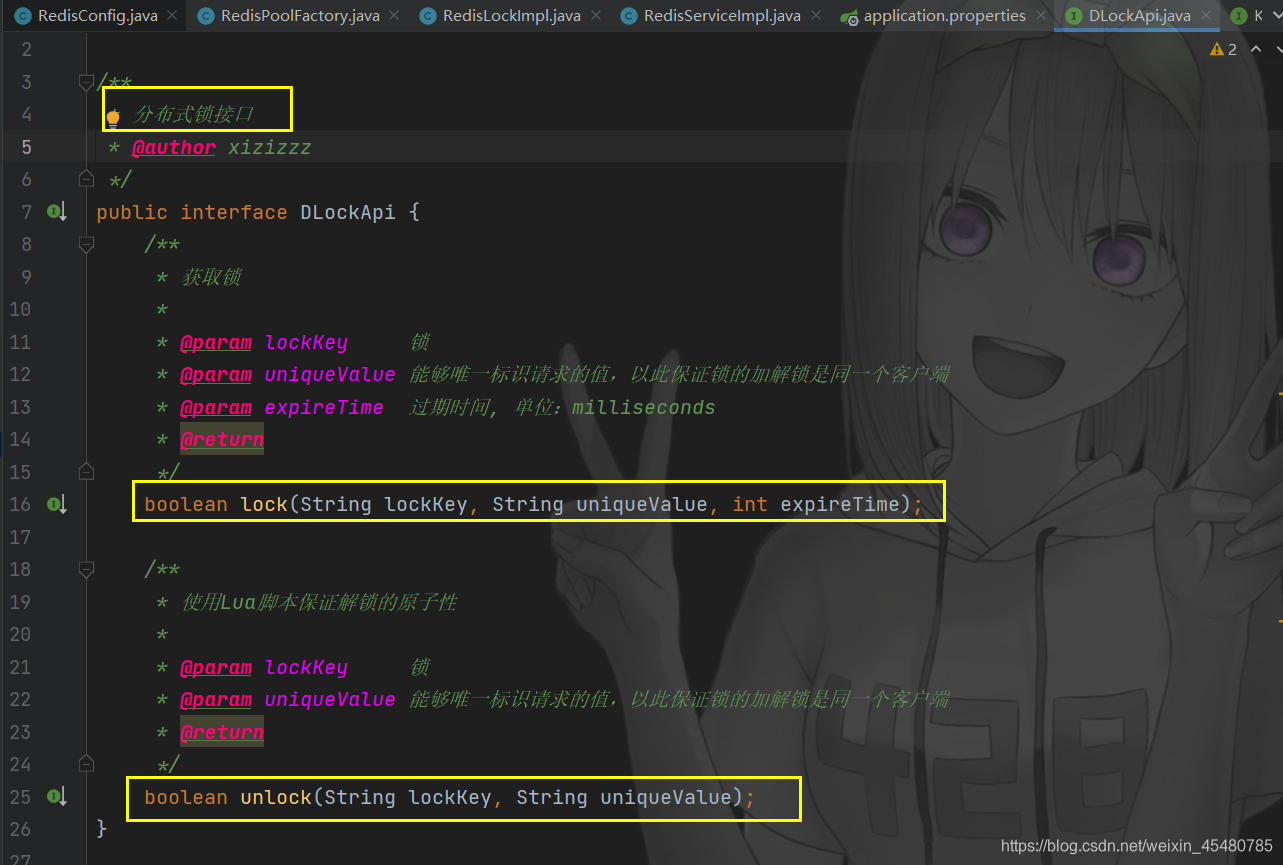Image resolution: width=1283 pixels, height=865 pixels.
Task: Collapse the lock Javadoc fold at line 8
Action: (x=86, y=244)
